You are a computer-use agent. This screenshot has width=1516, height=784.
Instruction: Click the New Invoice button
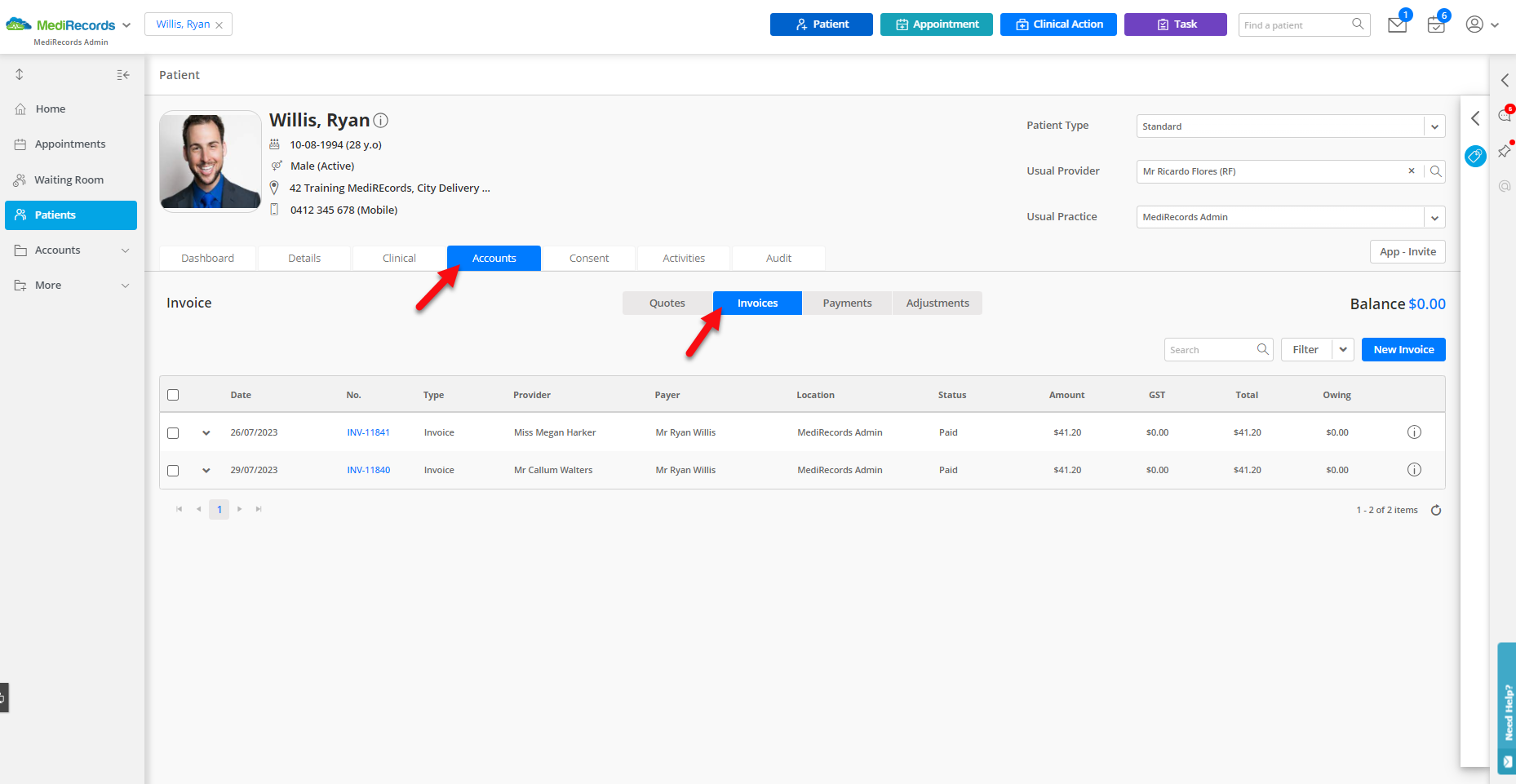pos(1403,349)
